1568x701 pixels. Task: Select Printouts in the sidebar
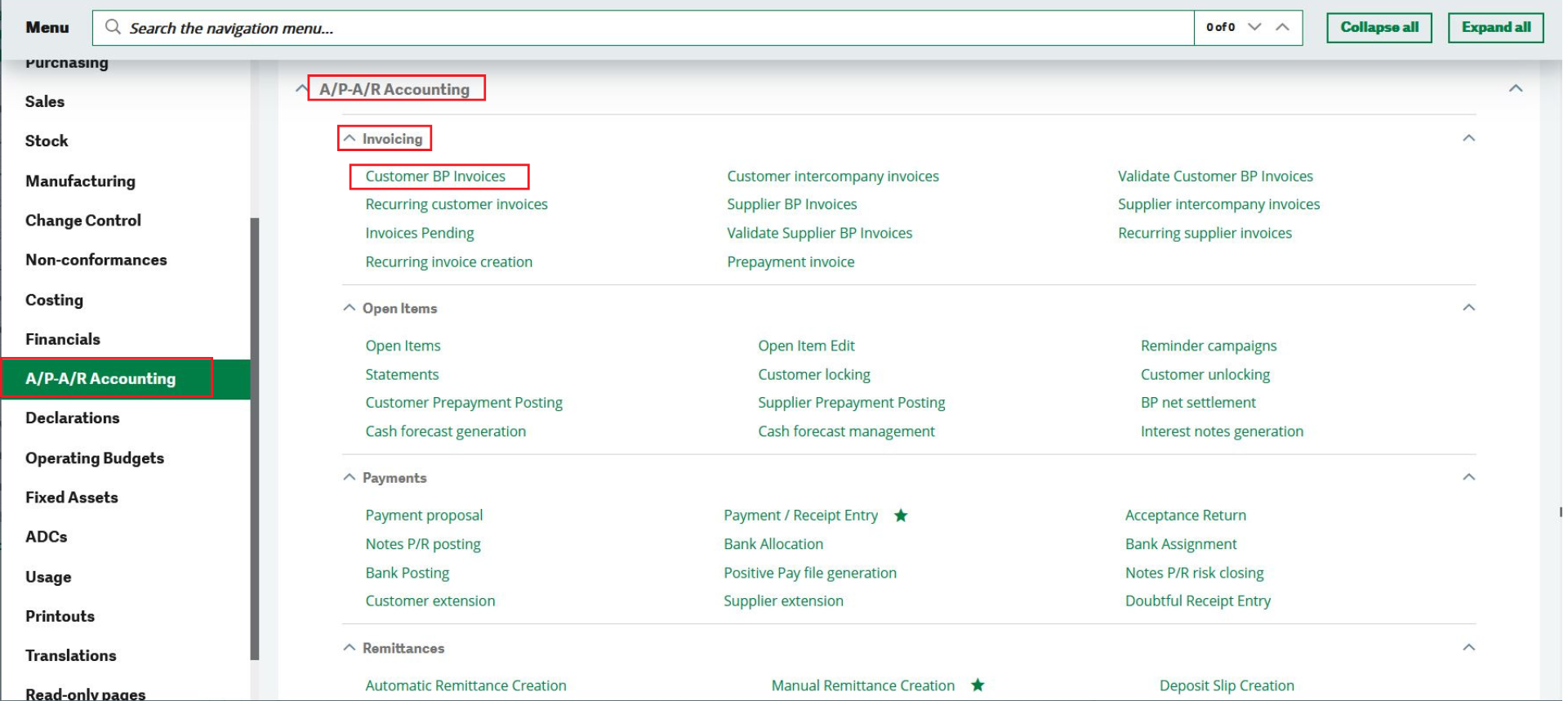60,616
